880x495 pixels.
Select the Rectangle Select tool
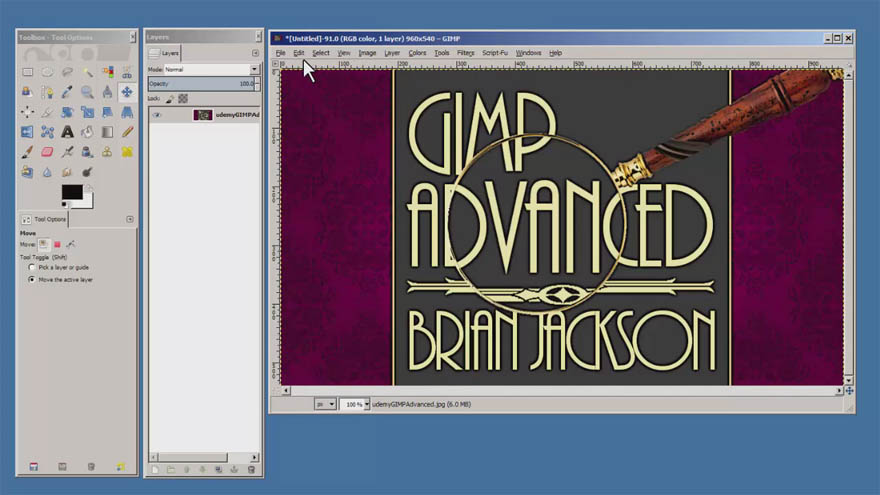point(28,72)
